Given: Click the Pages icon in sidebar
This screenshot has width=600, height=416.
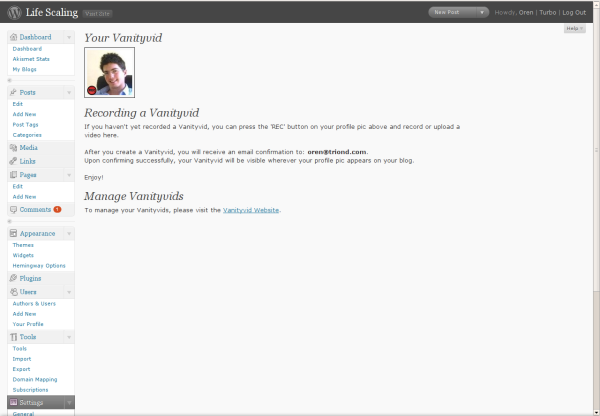Looking at the screenshot, I should 13,175.
